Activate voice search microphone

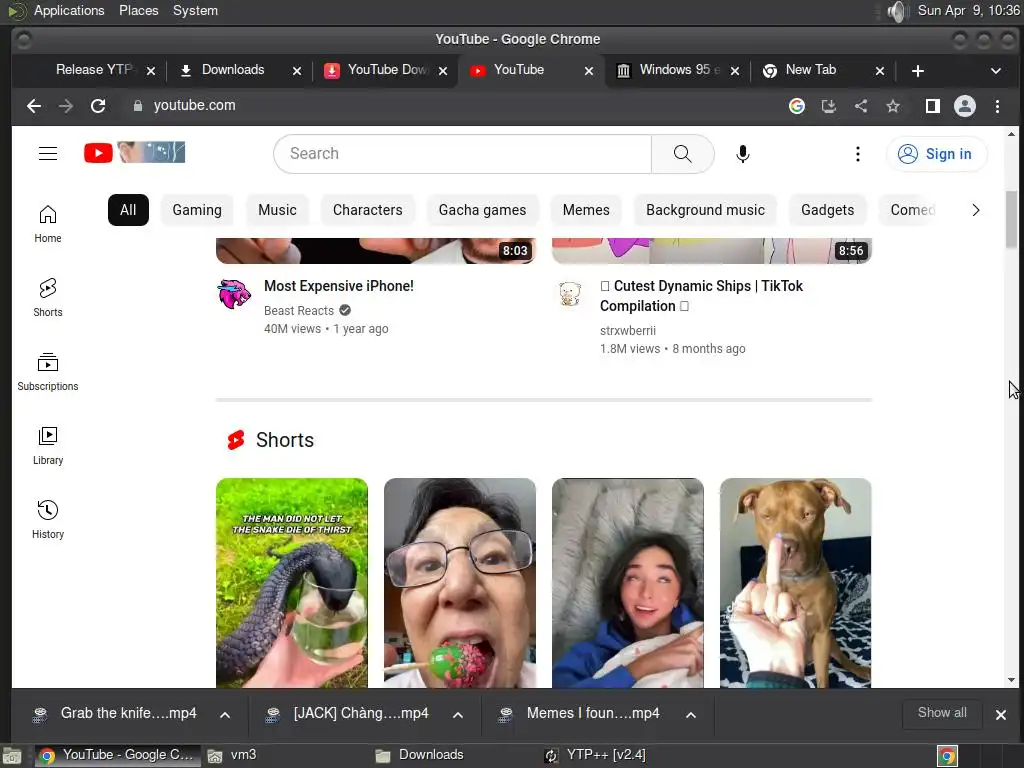click(x=743, y=153)
